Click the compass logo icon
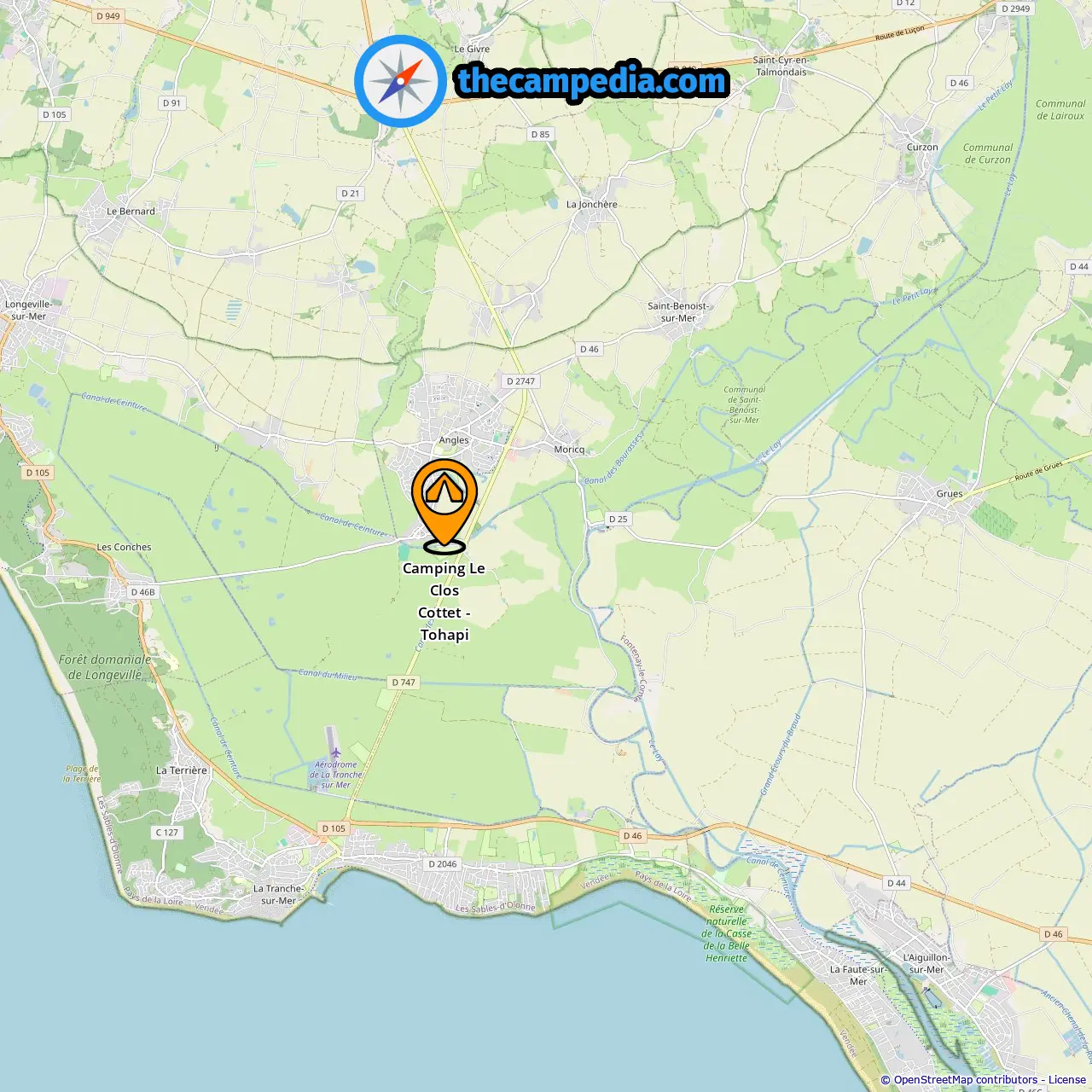 tap(401, 81)
